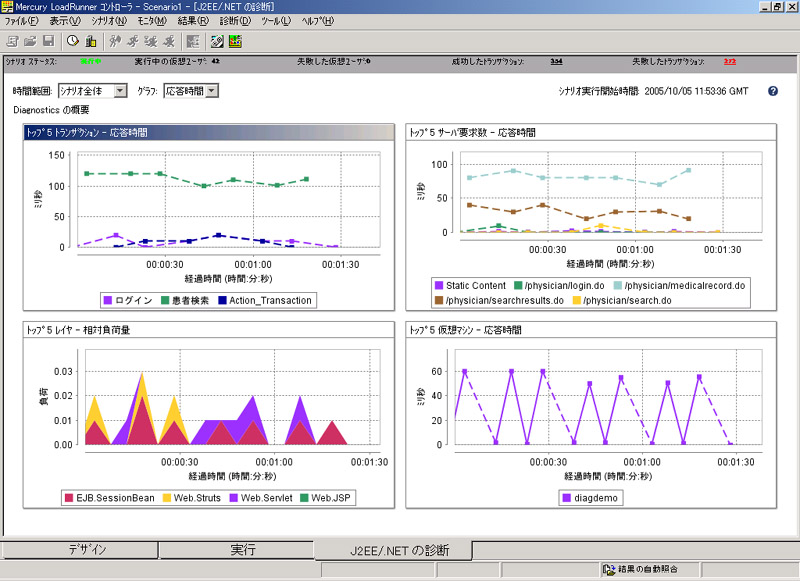Screen dimensions: 800x581
Task: Select the トップ5 レイヤ - 相対負荷量 panel header
Action: [x=209, y=330]
